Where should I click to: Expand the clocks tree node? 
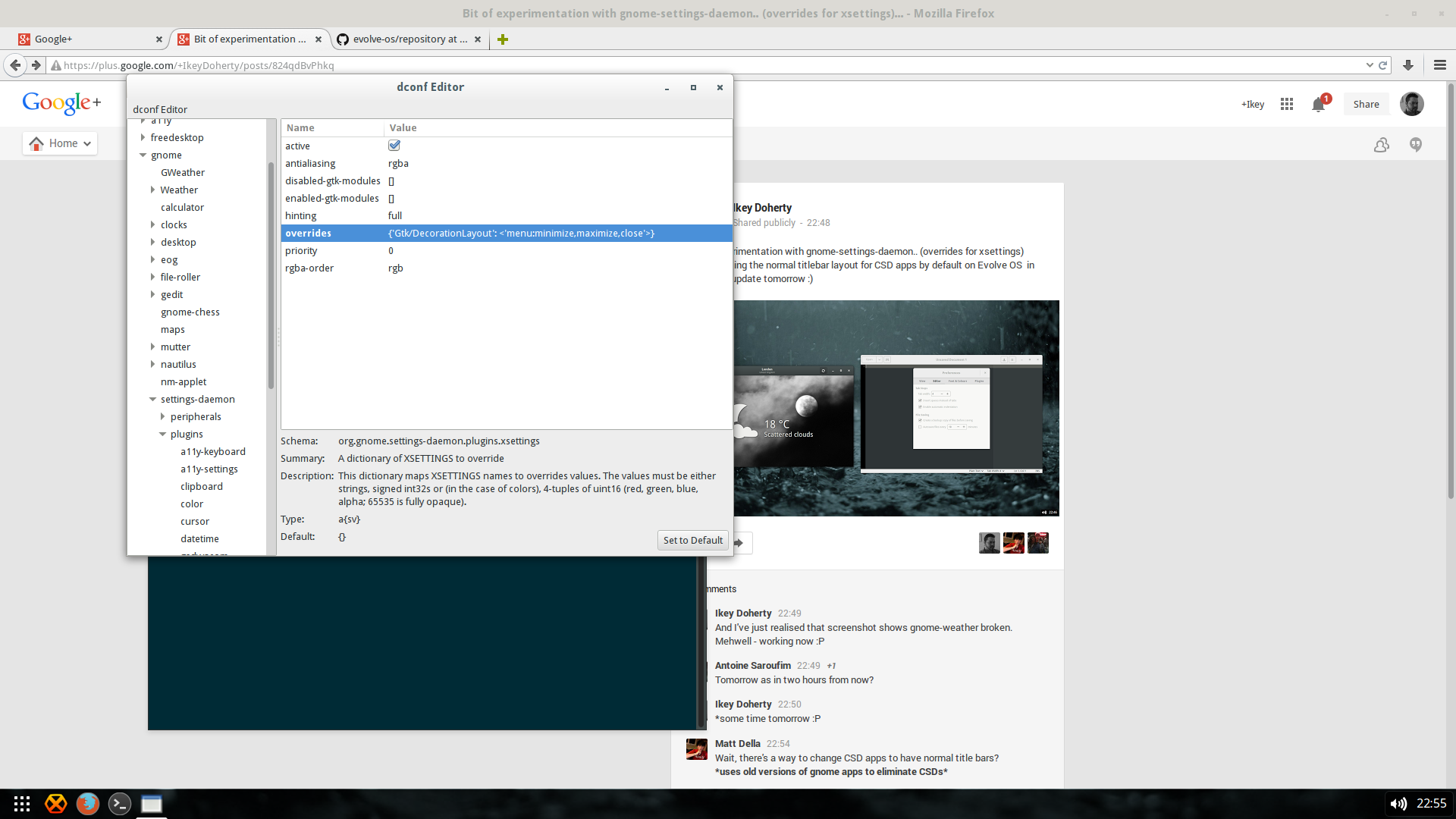tap(152, 224)
